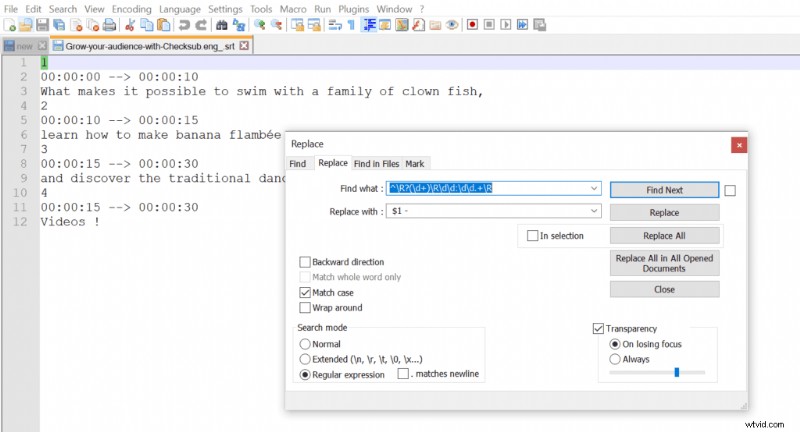Close the 'new' document tab with its X
The height and width of the screenshot is (432, 800).
pyautogui.click(x=42, y=46)
